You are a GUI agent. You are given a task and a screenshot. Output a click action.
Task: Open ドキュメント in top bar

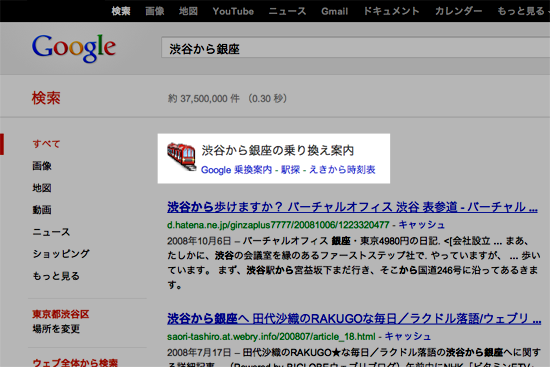click(391, 11)
